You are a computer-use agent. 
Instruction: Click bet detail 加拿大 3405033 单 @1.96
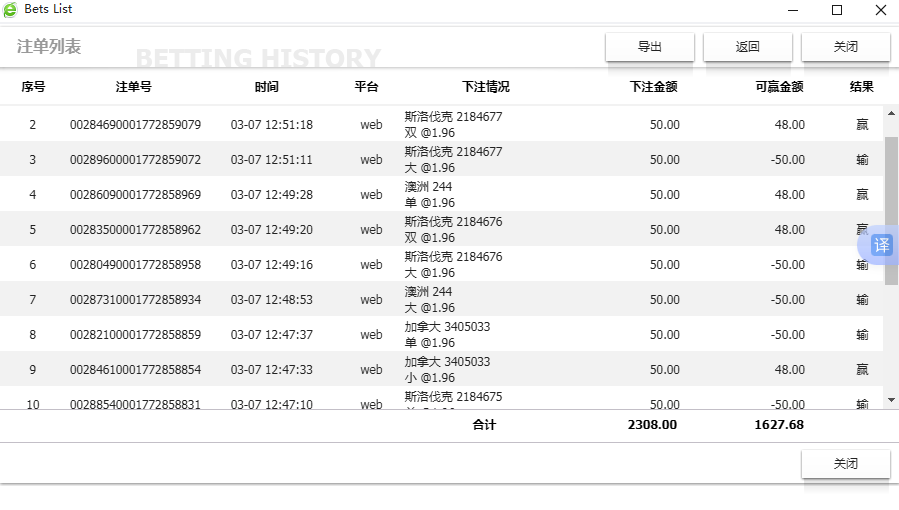coord(447,334)
